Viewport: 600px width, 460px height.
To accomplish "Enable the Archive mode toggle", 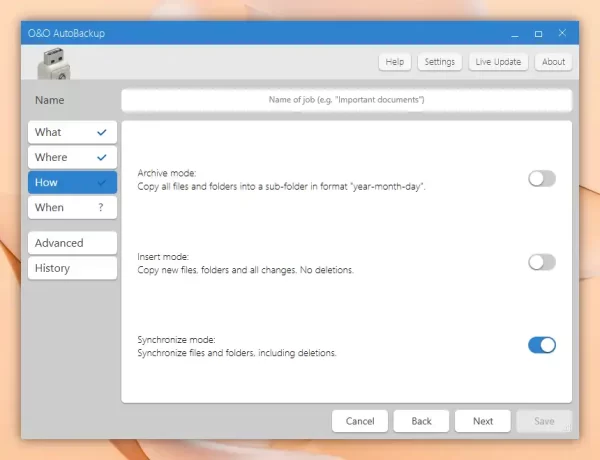I will pos(542,179).
